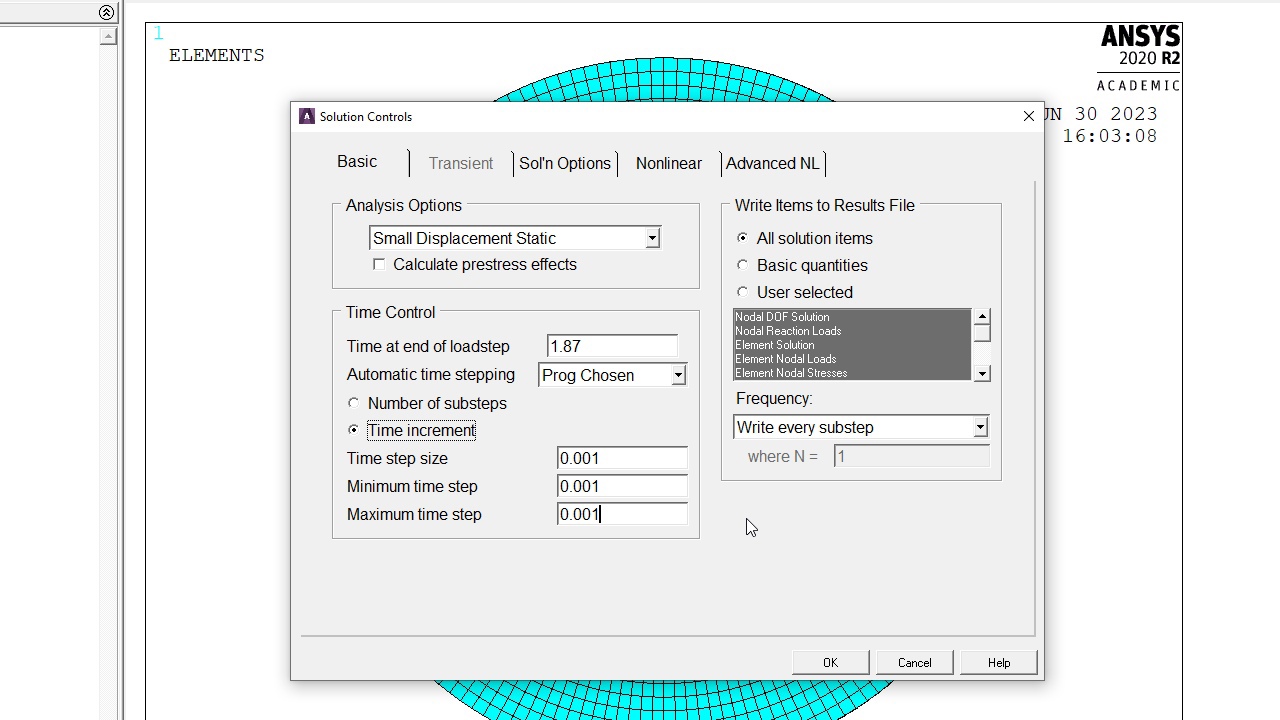Select Element Nodal Stresses list item

click(x=852, y=373)
